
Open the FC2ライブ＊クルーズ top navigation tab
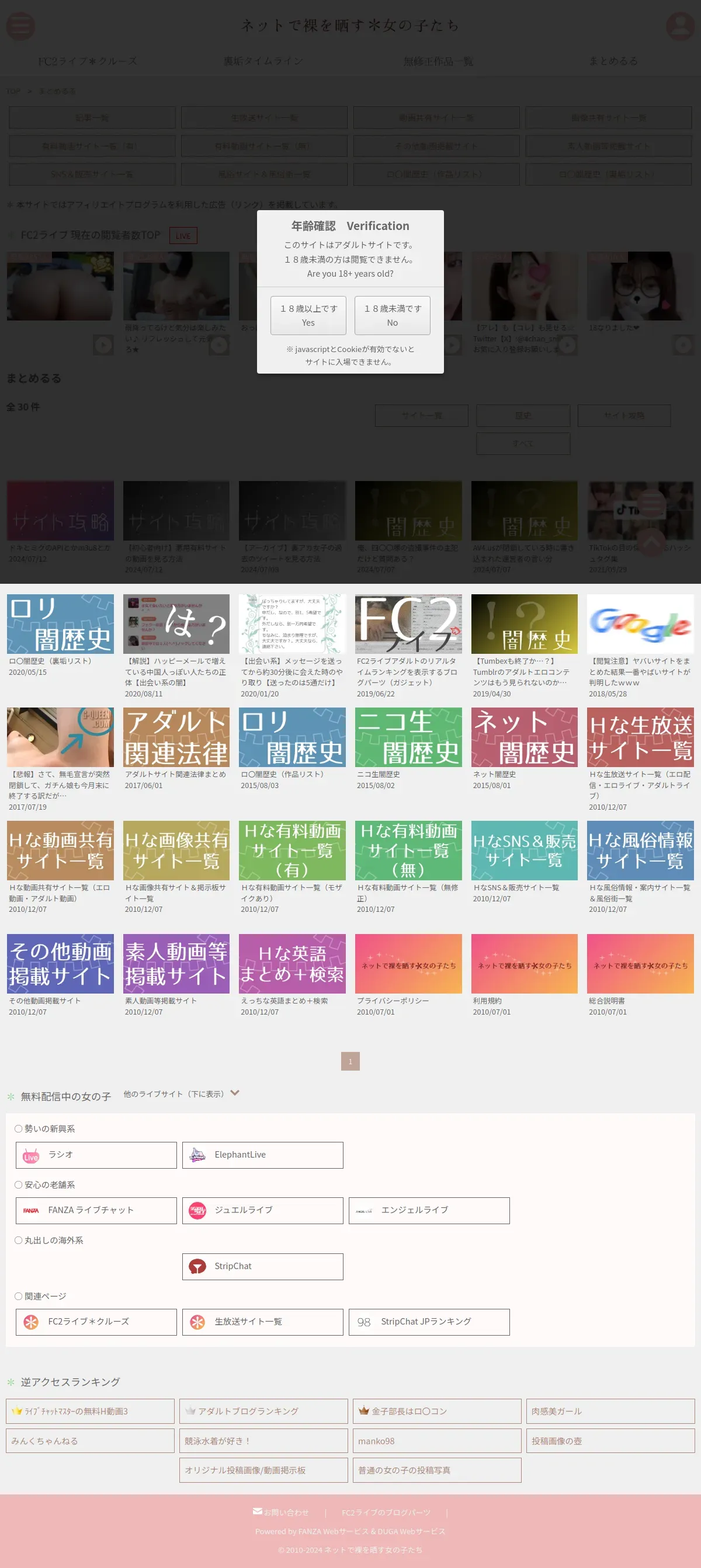point(88,61)
